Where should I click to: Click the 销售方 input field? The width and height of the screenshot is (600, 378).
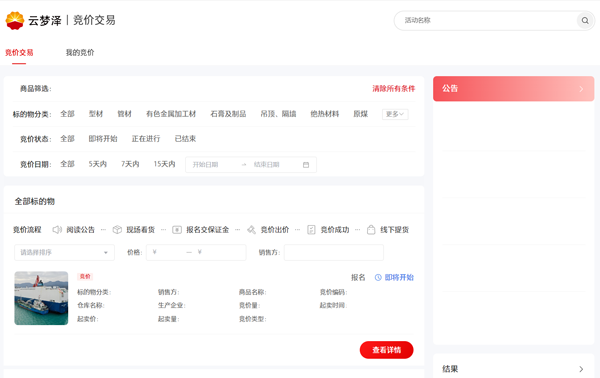click(x=334, y=253)
